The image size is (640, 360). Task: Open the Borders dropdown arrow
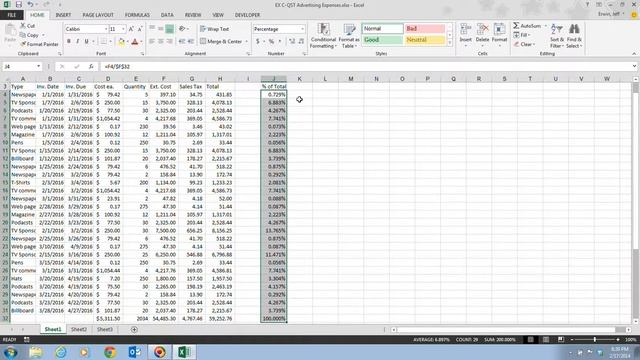(x=110, y=42)
